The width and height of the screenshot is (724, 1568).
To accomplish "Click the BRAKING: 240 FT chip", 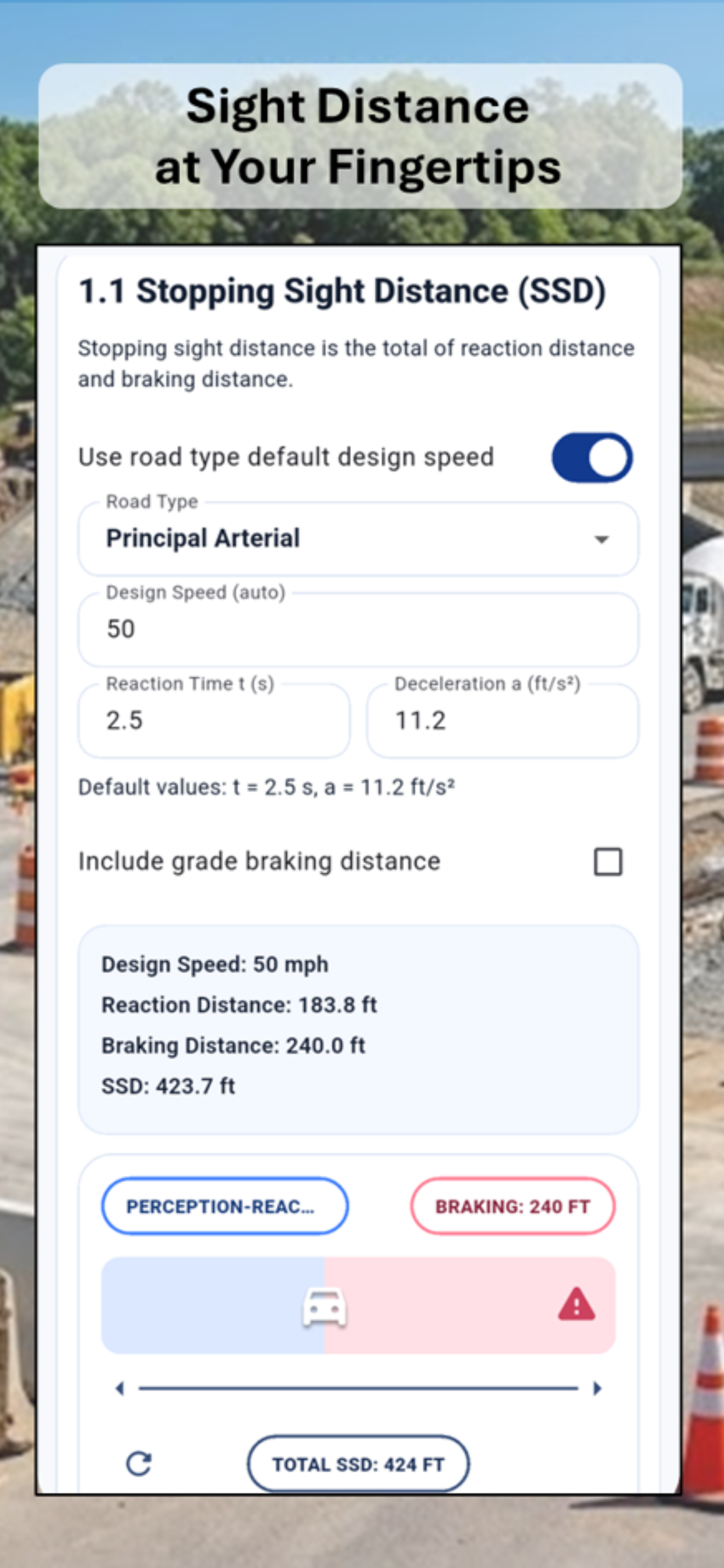I will (514, 1207).
